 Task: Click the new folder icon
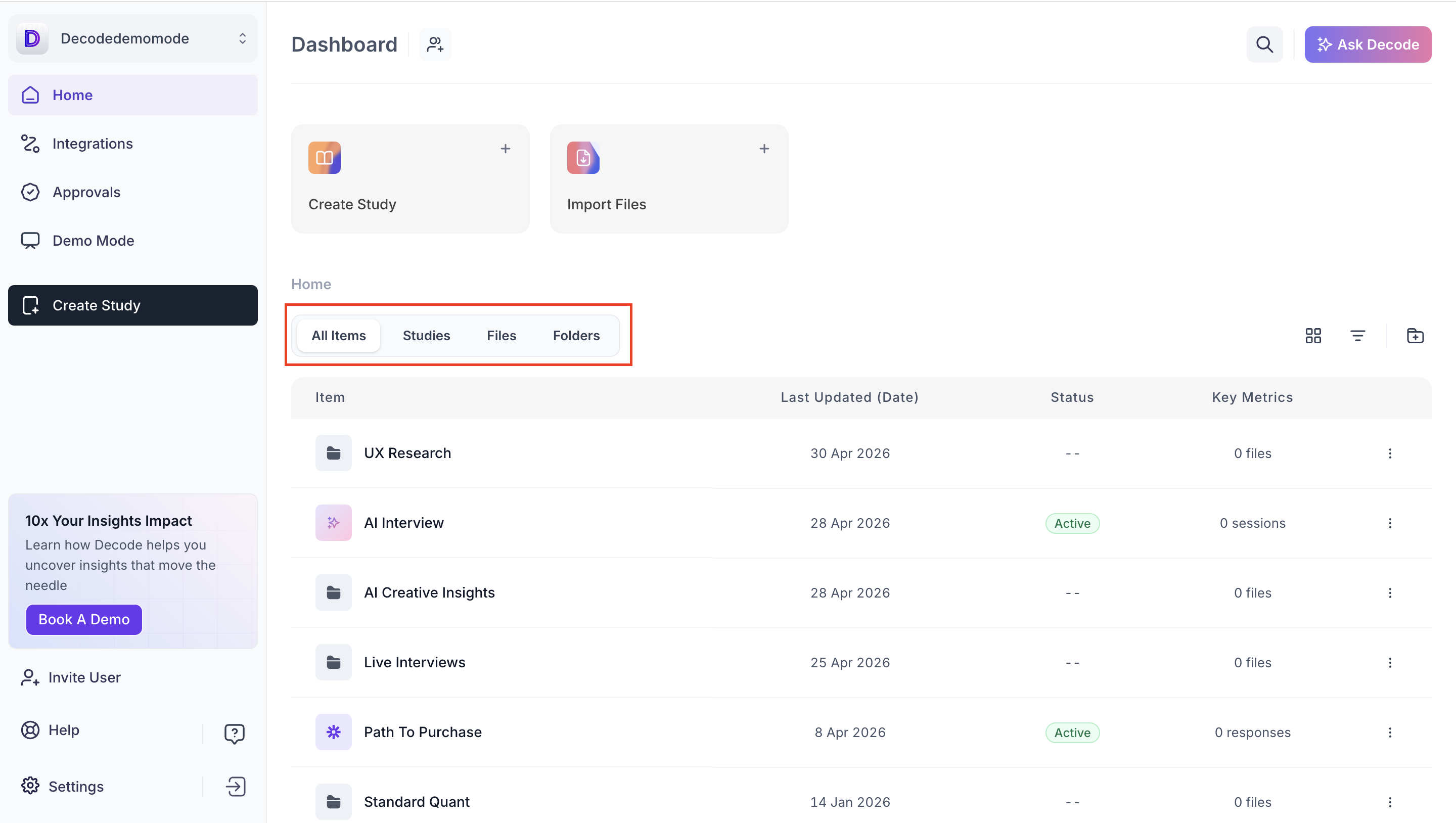coord(1415,336)
